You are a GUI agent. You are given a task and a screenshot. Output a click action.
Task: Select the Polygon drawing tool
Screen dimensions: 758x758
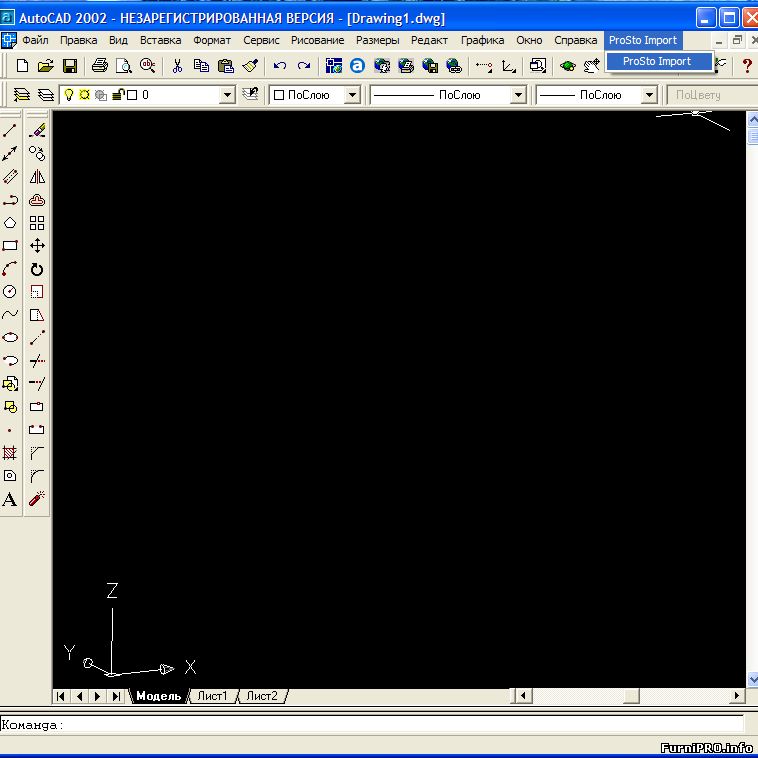pos(10,223)
